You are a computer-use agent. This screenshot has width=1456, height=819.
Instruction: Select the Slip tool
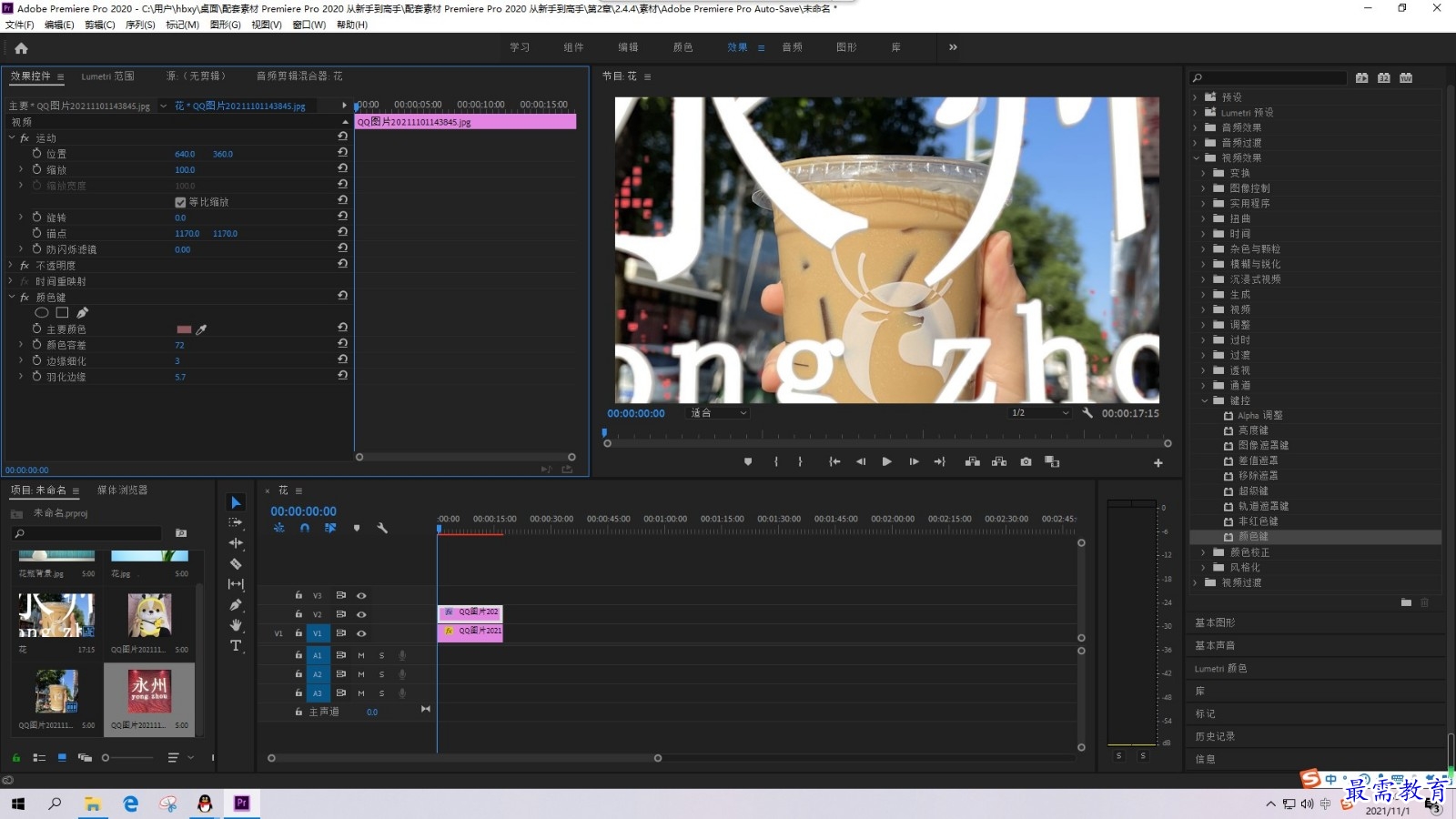pyautogui.click(x=236, y=584)
